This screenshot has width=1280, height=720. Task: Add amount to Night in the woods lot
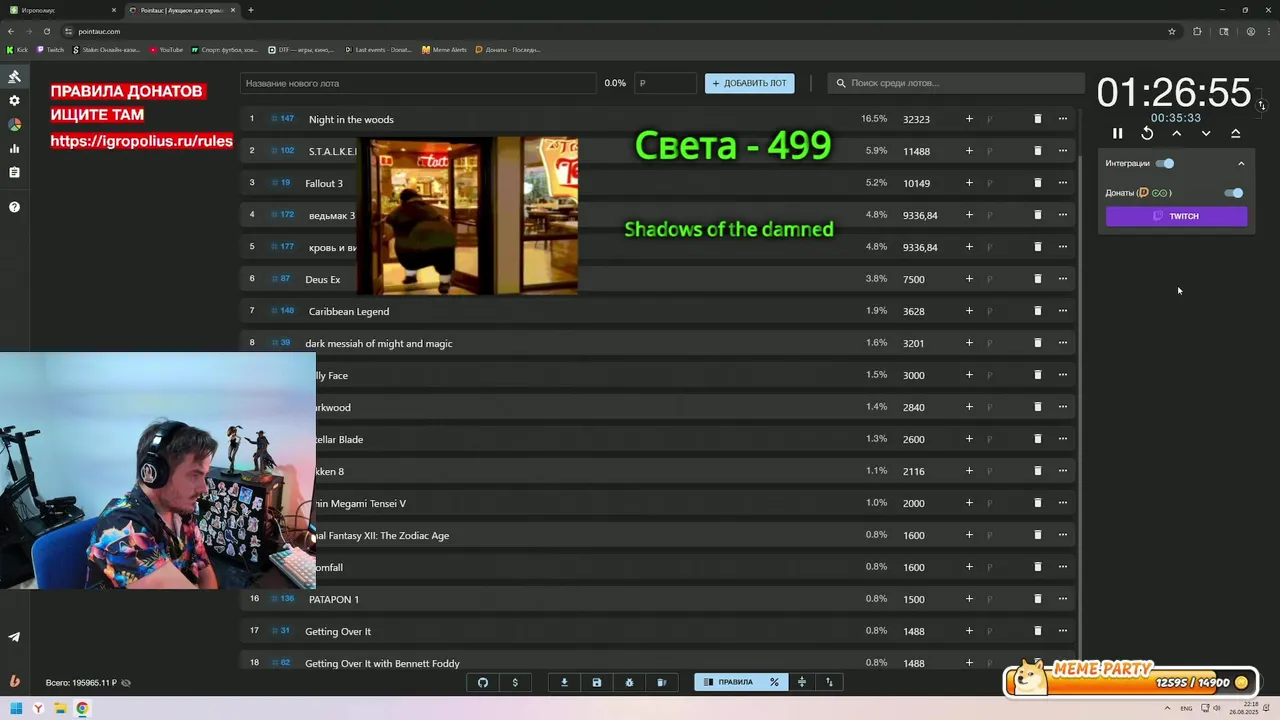pos(969,119)
